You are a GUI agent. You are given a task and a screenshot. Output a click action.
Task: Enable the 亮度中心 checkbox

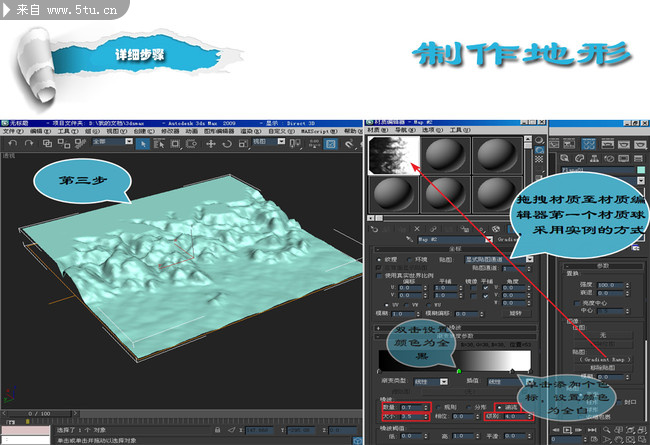(573, 301)
